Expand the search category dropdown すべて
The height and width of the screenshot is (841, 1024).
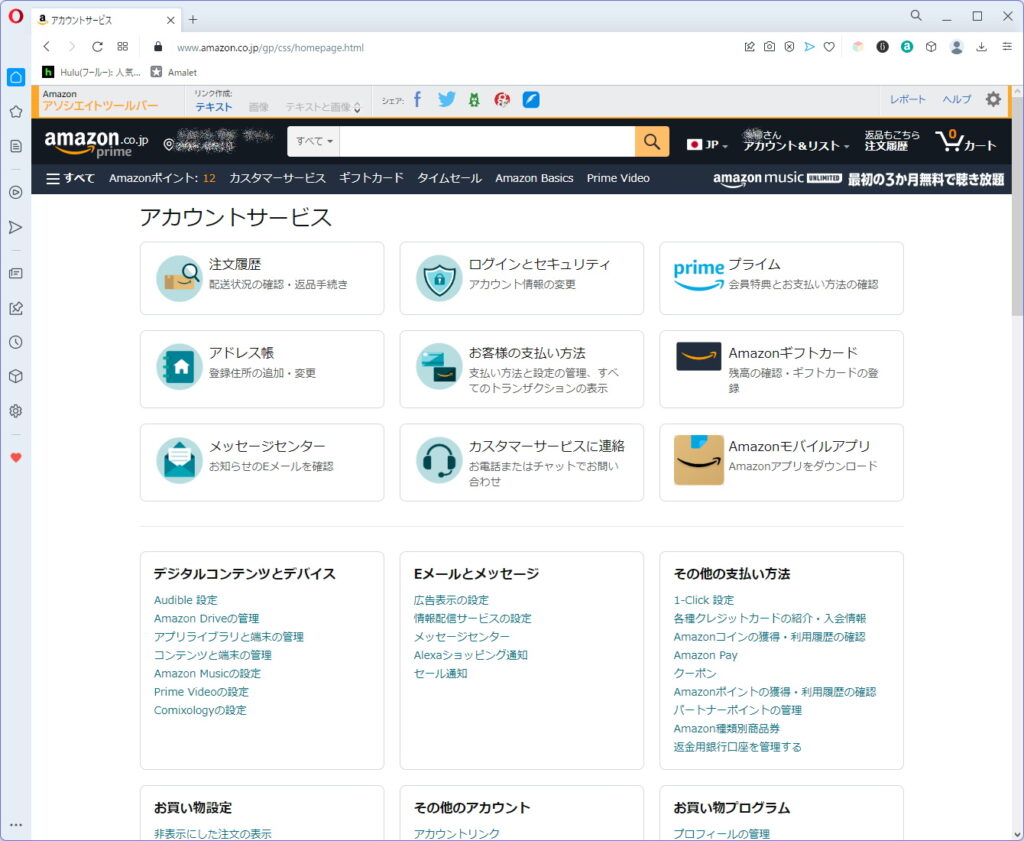pos(314,141)
